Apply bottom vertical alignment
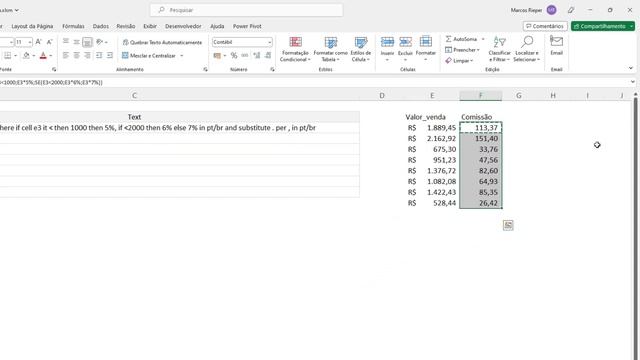Image resolution: width=640 pixels, height=360 pixels. click(x=87, y=42)
